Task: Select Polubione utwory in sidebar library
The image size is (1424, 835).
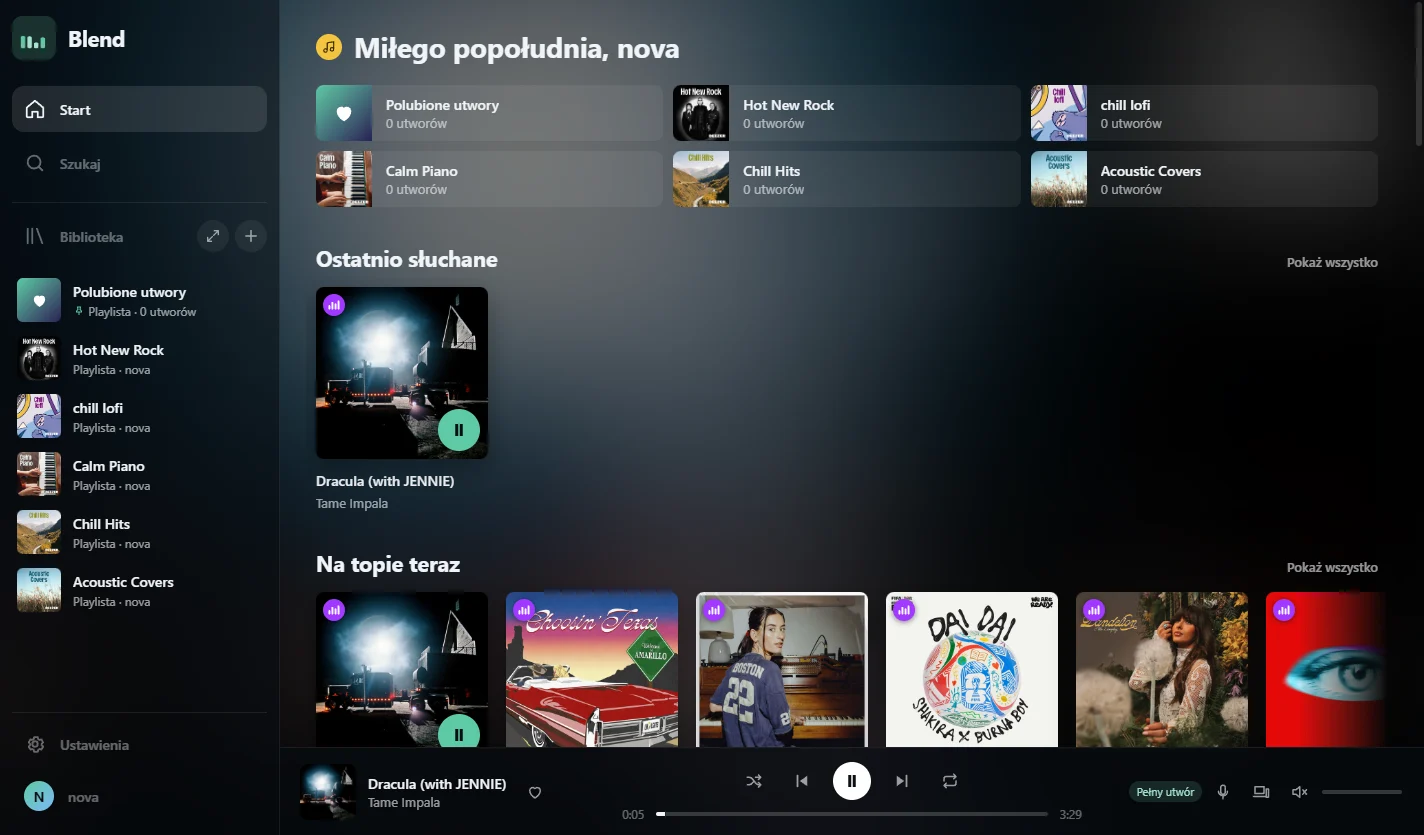Action: pyautogui.click(x=139, y=300)
